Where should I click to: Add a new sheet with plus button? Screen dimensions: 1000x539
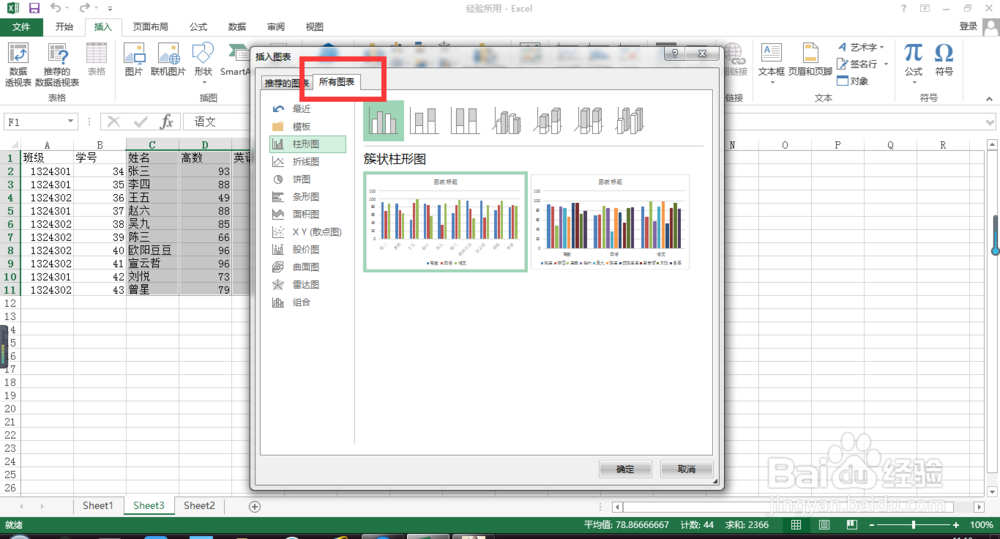pyautogui.click(x=254, y=506)
